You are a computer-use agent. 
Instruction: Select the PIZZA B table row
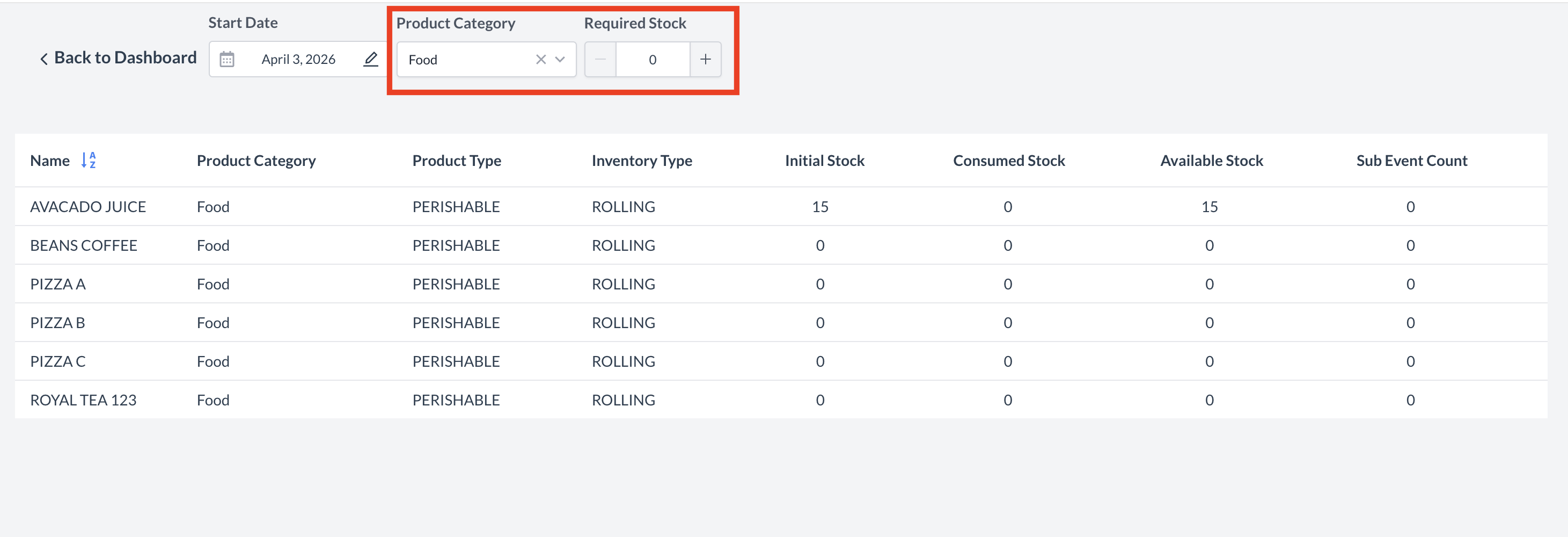point(58,322)
